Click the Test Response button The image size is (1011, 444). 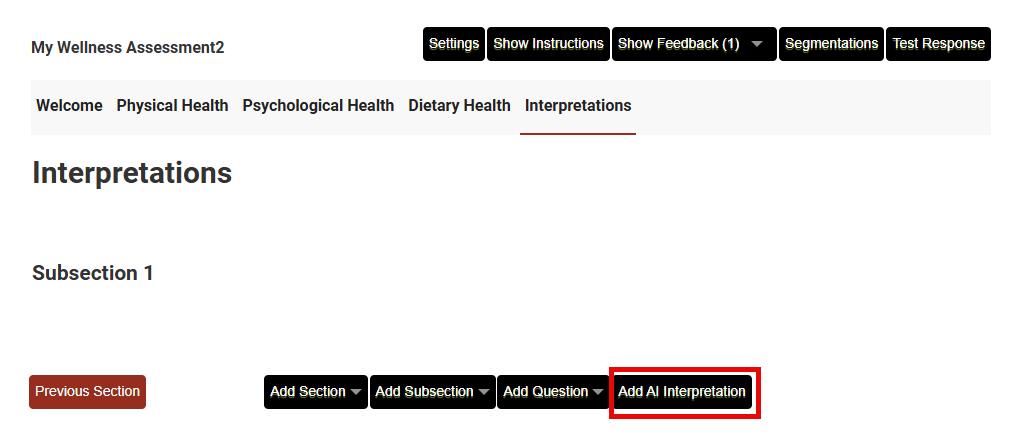(x=938, y=44)
